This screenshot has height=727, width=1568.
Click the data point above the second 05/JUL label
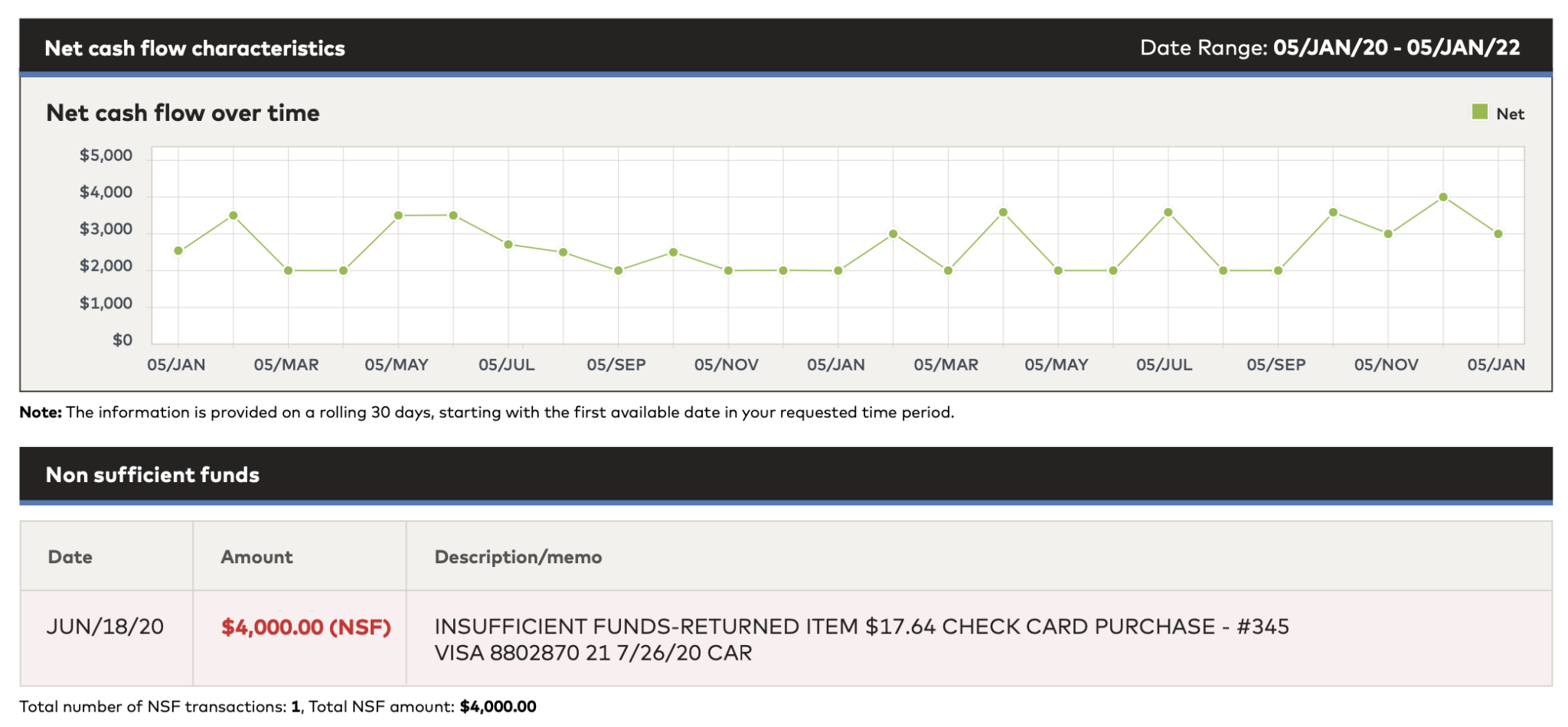(1168, 213)
